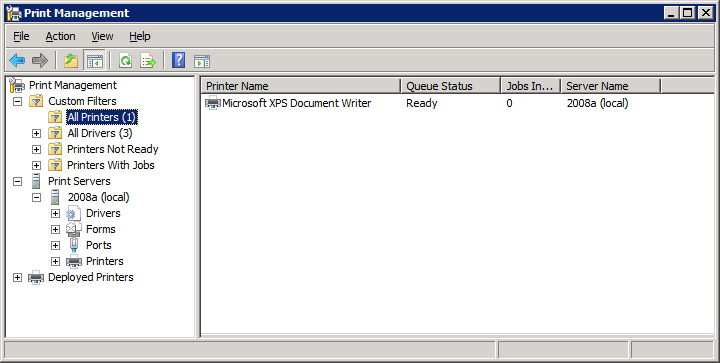The height and width of the screenshot is (363, 720).
Task: Click the Microsoft XPS Document Writer printer icon
Action: tap(213, 103)
